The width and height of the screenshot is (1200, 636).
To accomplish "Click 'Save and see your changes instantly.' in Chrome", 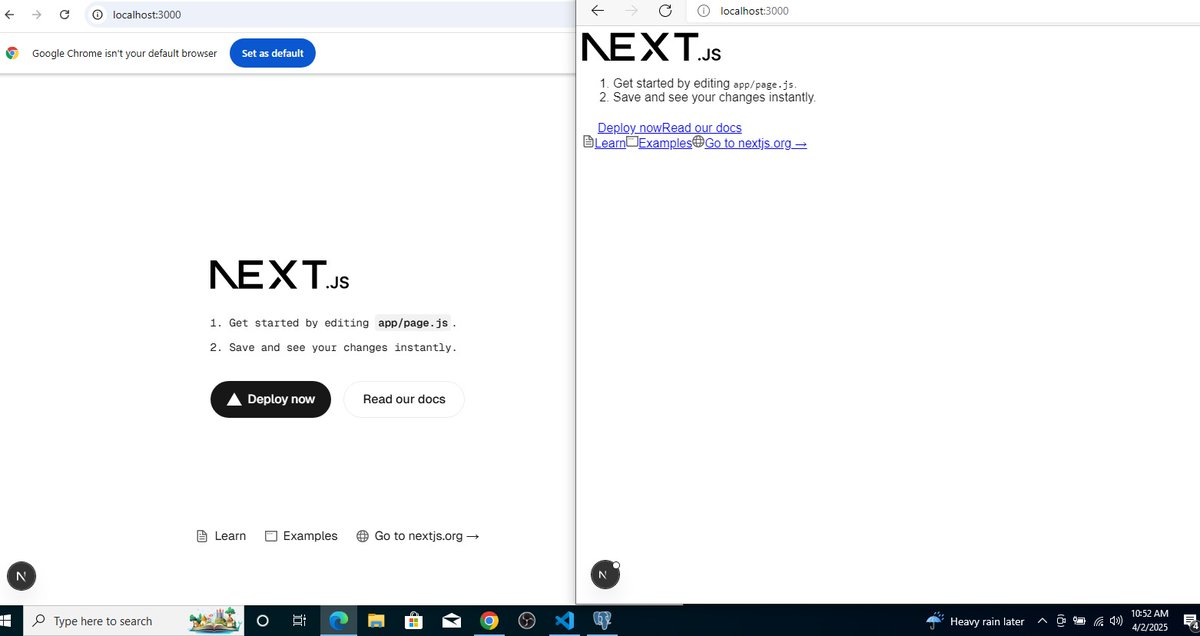I will point(342,347).
